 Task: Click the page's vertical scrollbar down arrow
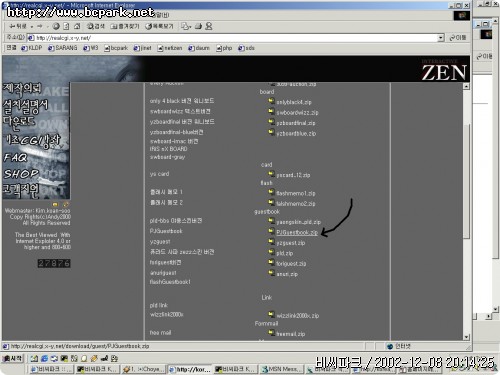pyautogui.click(x=466, y=337)
